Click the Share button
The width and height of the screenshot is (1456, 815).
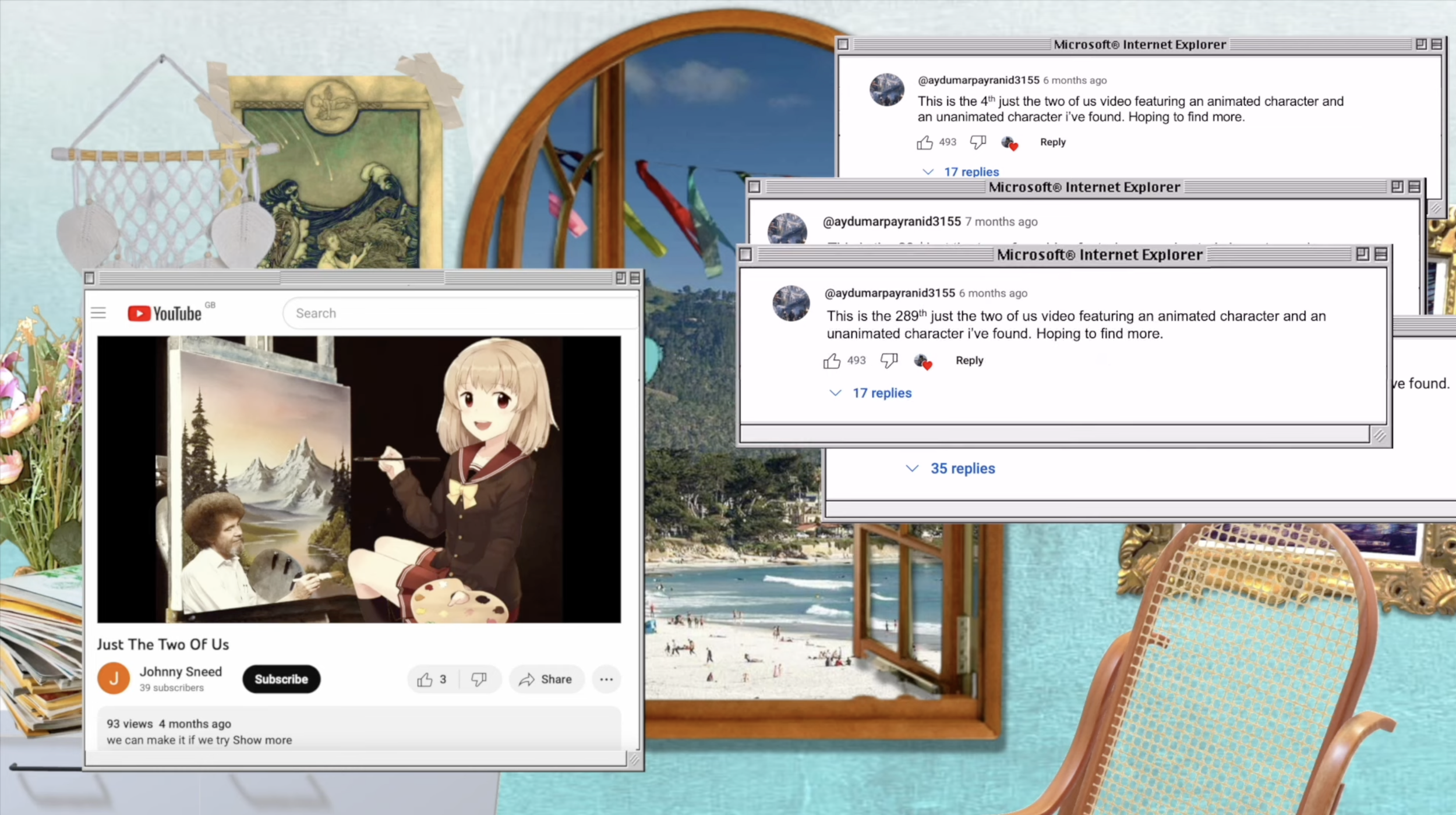pyautogui.click(x=546, y=679)
